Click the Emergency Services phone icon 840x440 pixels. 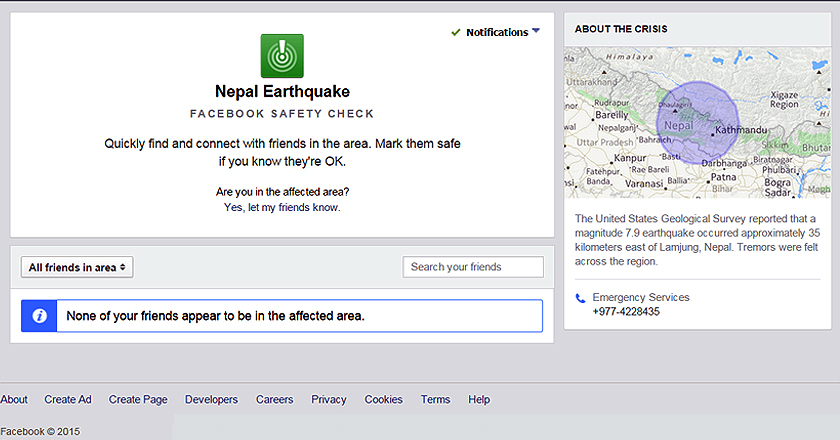[580, 298]
